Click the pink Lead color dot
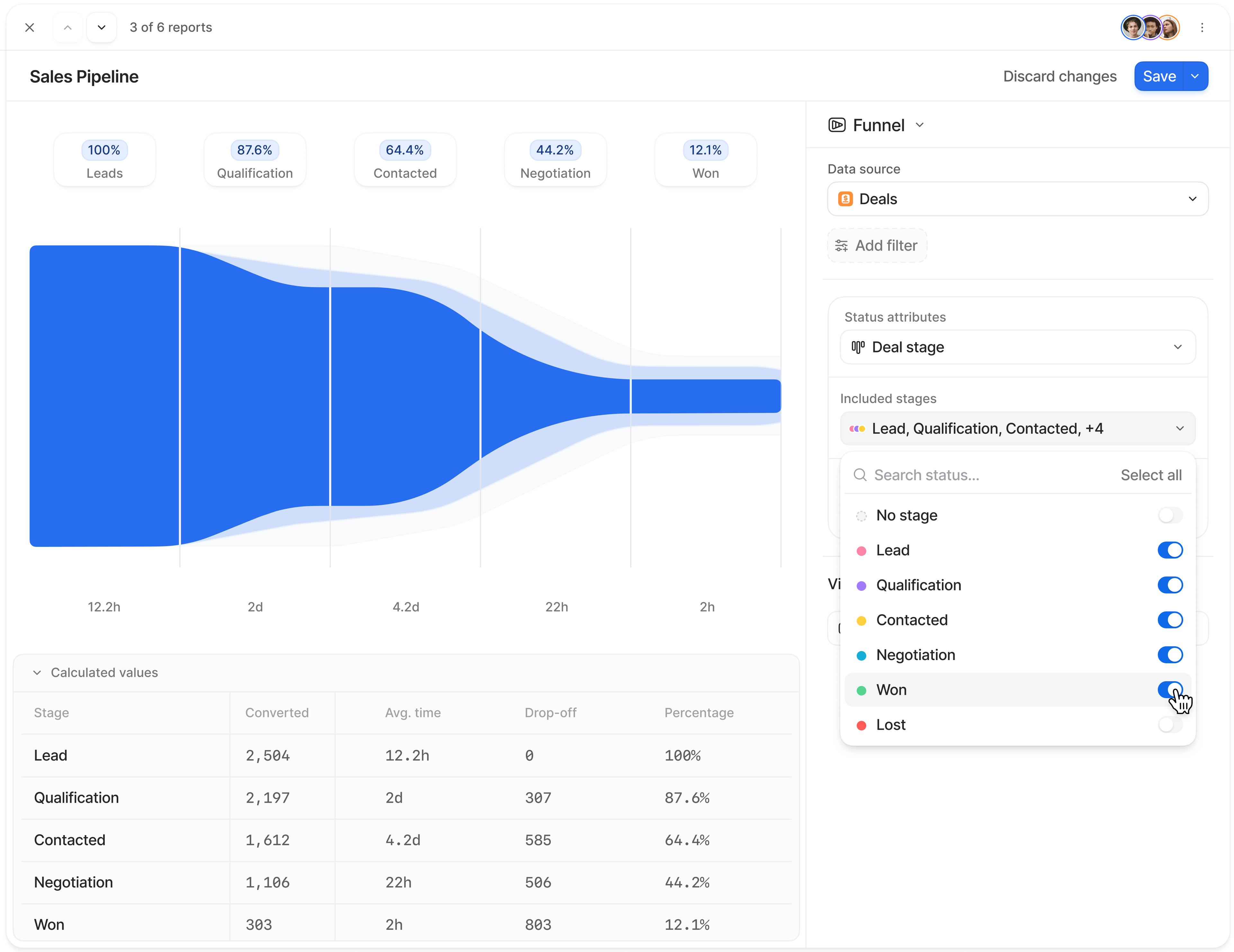 [861, 551]
